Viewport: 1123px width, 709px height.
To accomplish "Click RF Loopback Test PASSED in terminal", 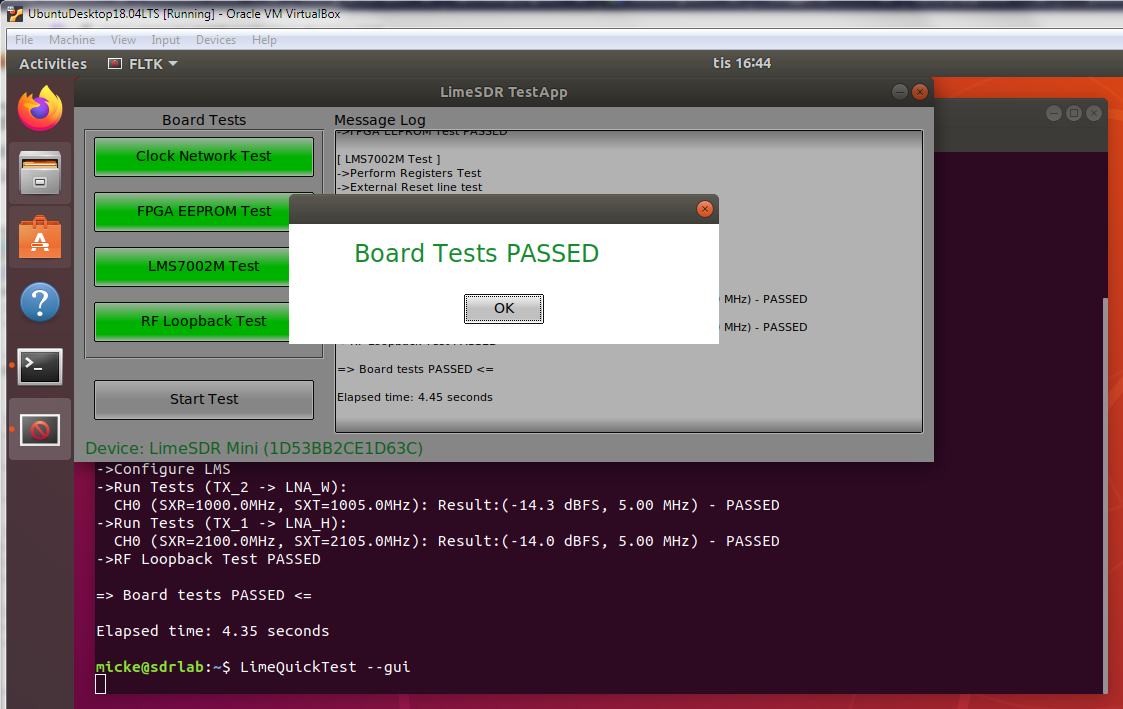I will tap(208, 559).
